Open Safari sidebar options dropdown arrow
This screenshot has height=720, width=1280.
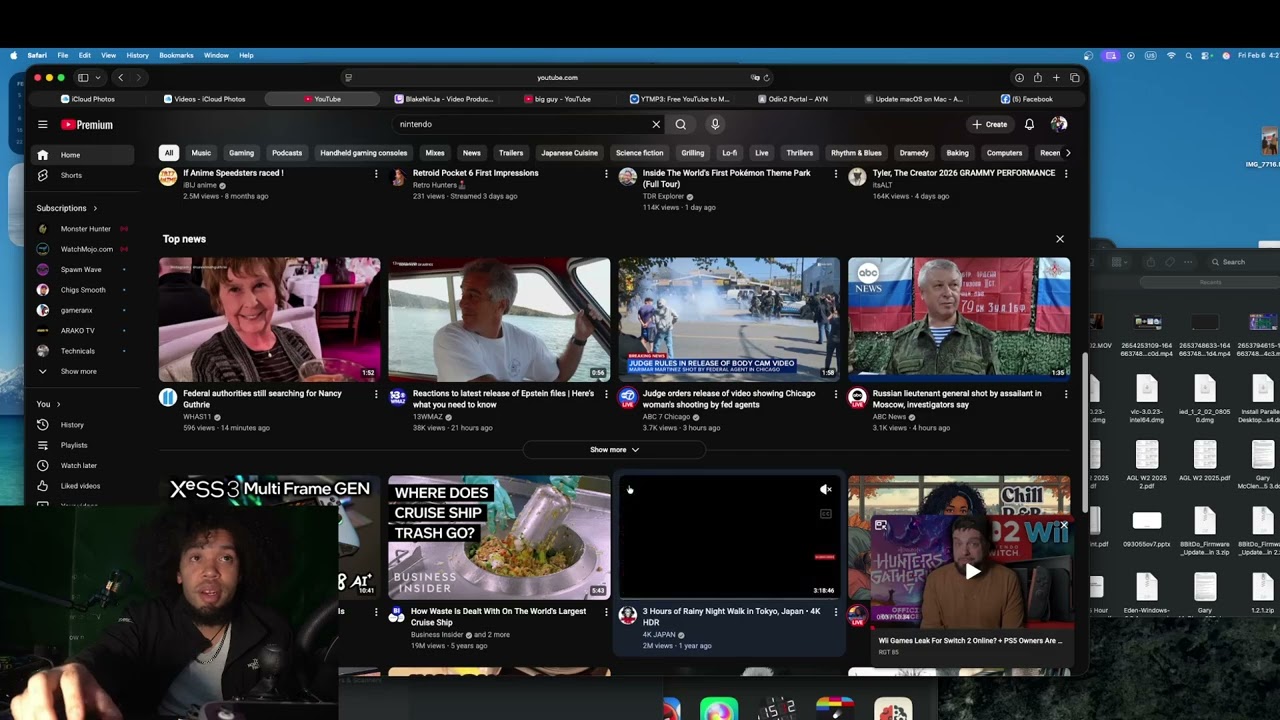tap(97, 77)
